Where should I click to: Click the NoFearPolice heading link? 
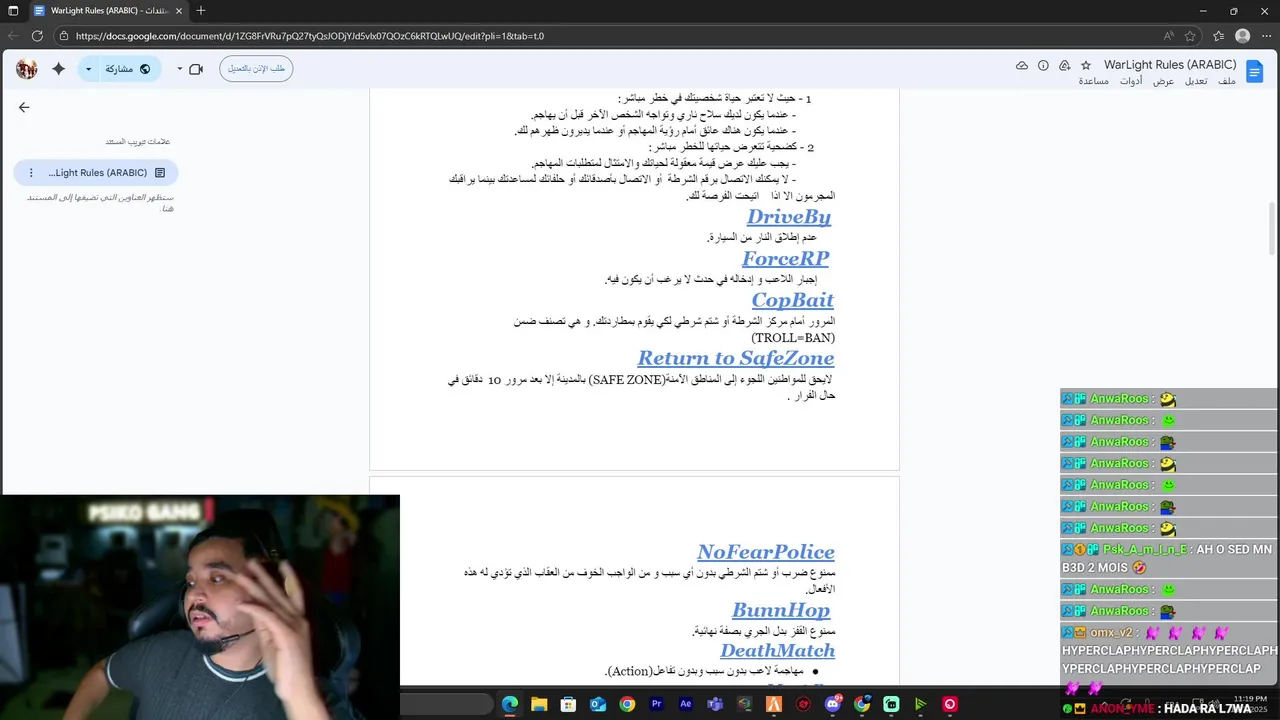click(766, 552)
